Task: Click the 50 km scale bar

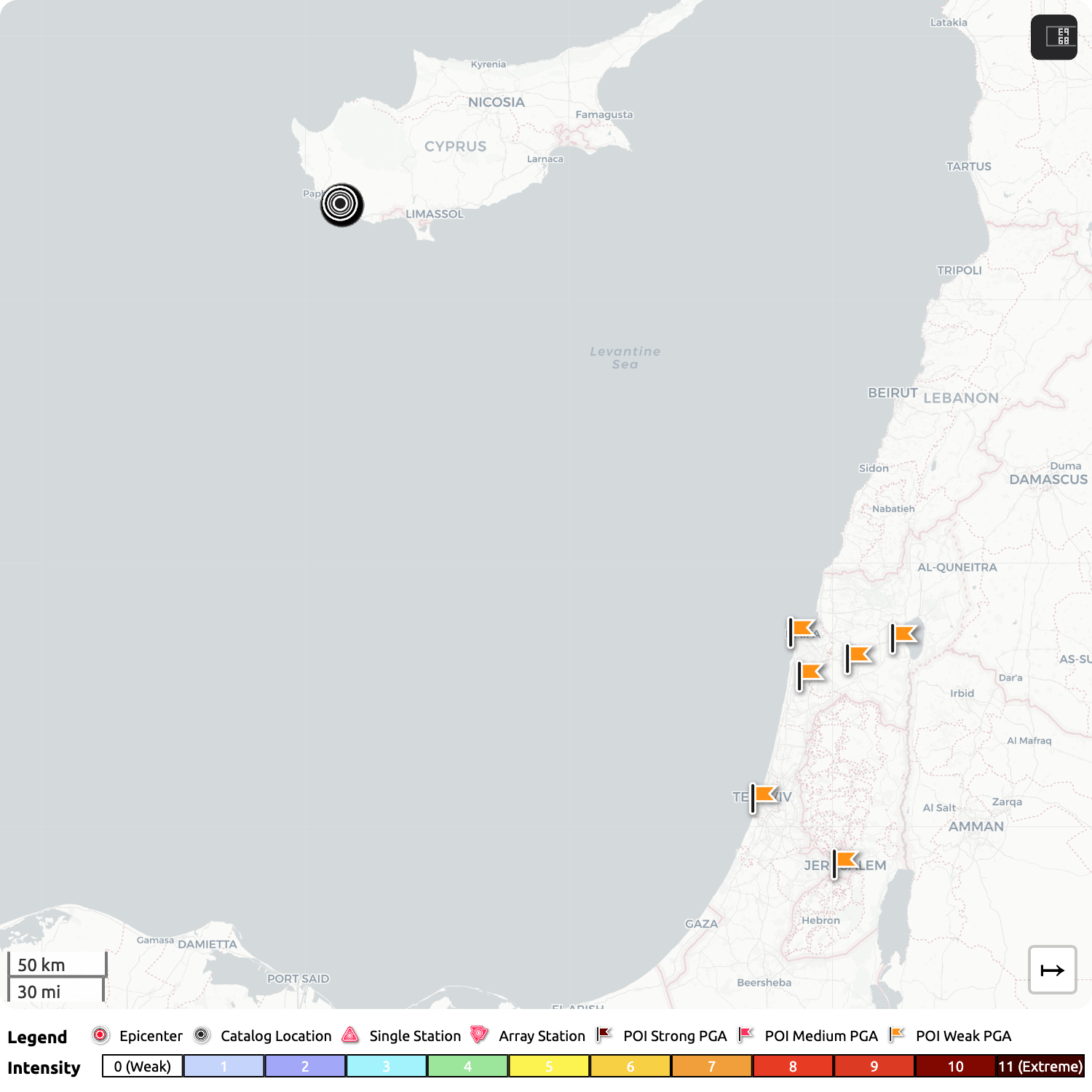Action: [57, 965]
